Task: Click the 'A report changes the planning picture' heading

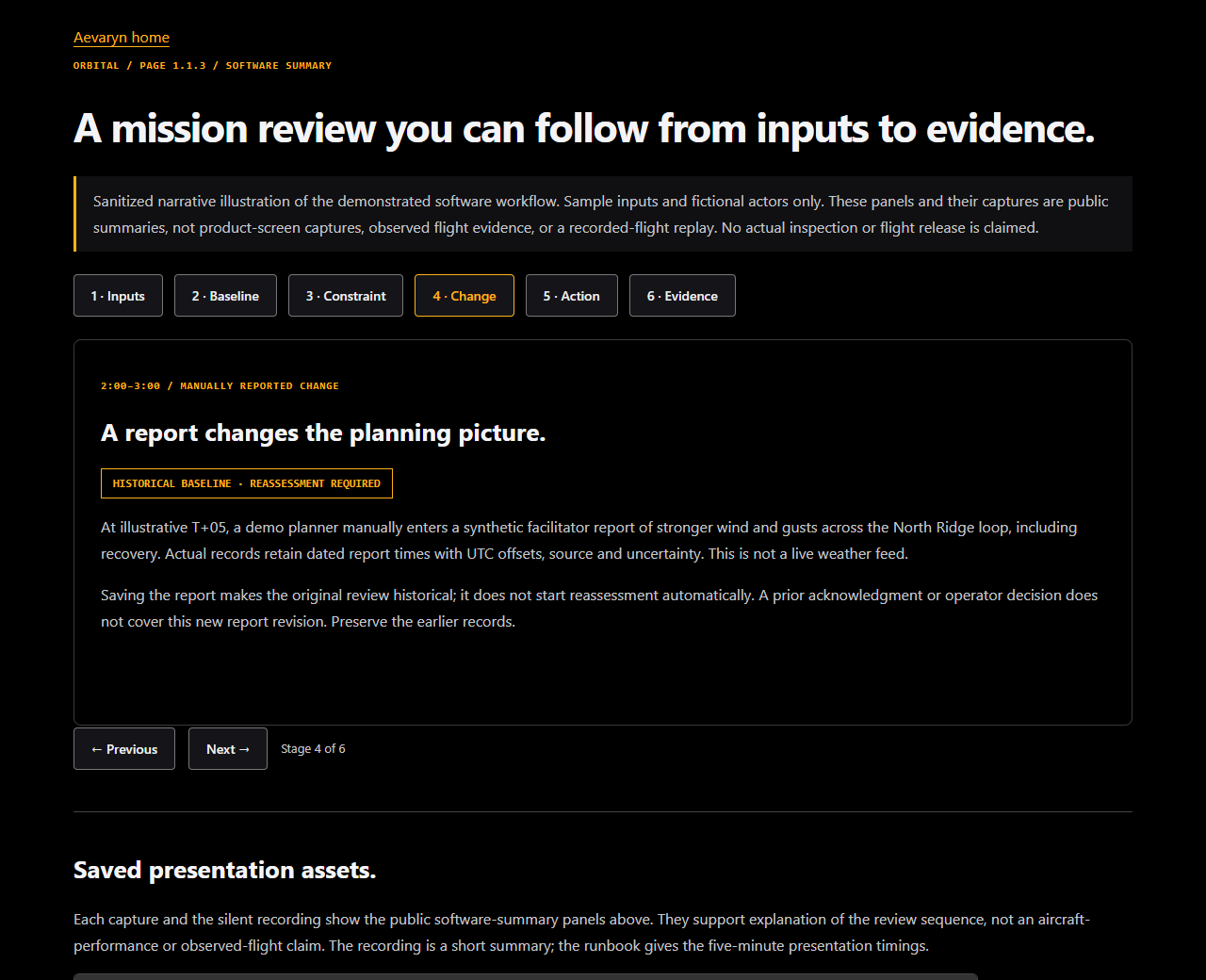Action: (x=323, y=433)
